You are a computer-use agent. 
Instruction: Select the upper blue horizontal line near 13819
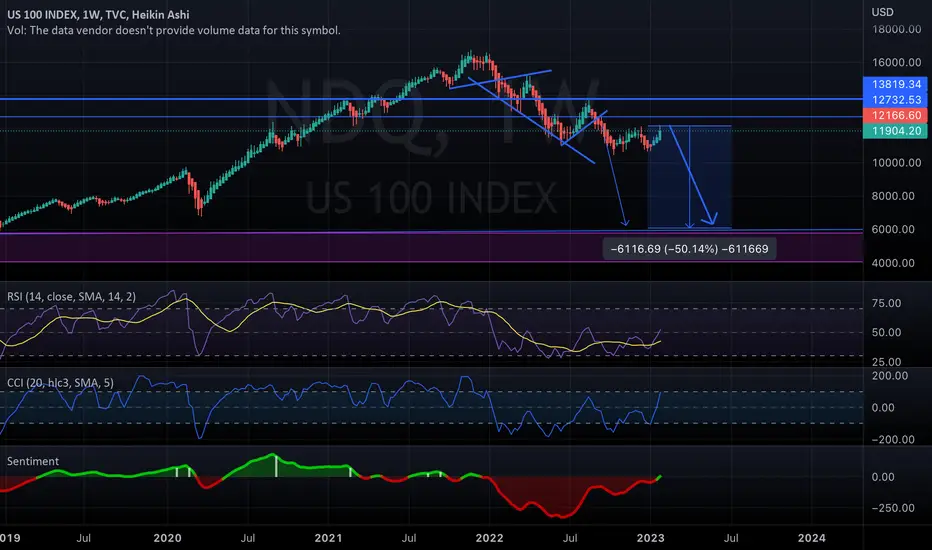point(431,99)
